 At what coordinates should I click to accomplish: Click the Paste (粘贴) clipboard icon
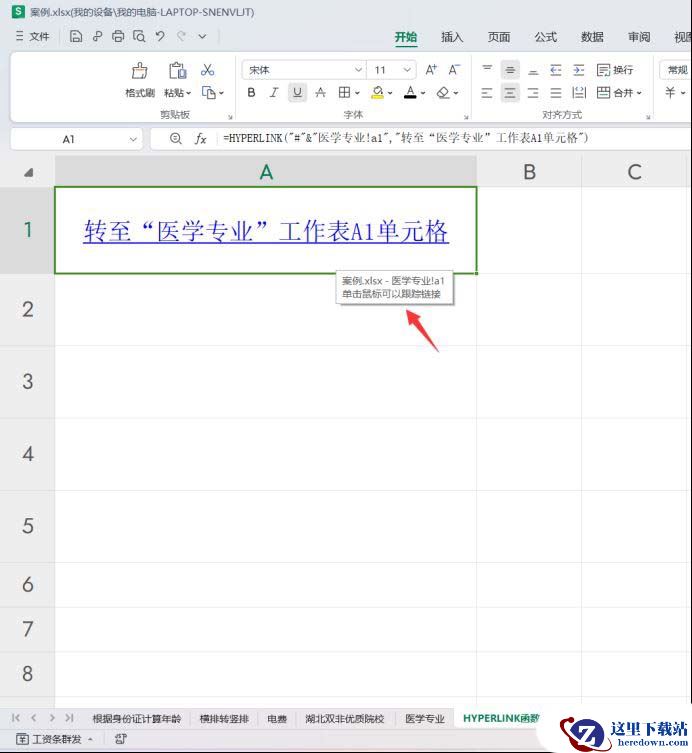coord(177,71)
